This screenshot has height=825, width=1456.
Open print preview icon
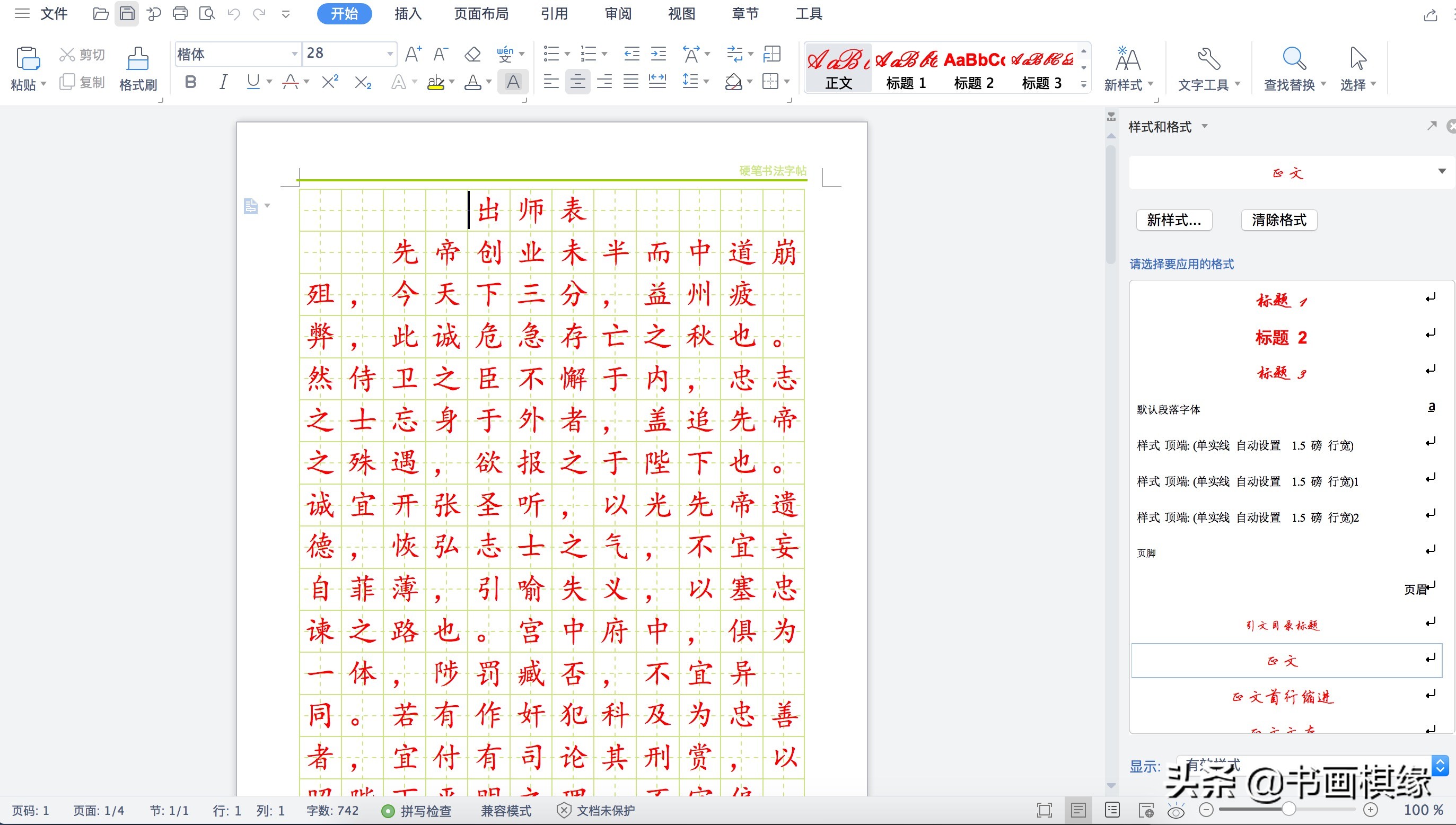point(207,14)
